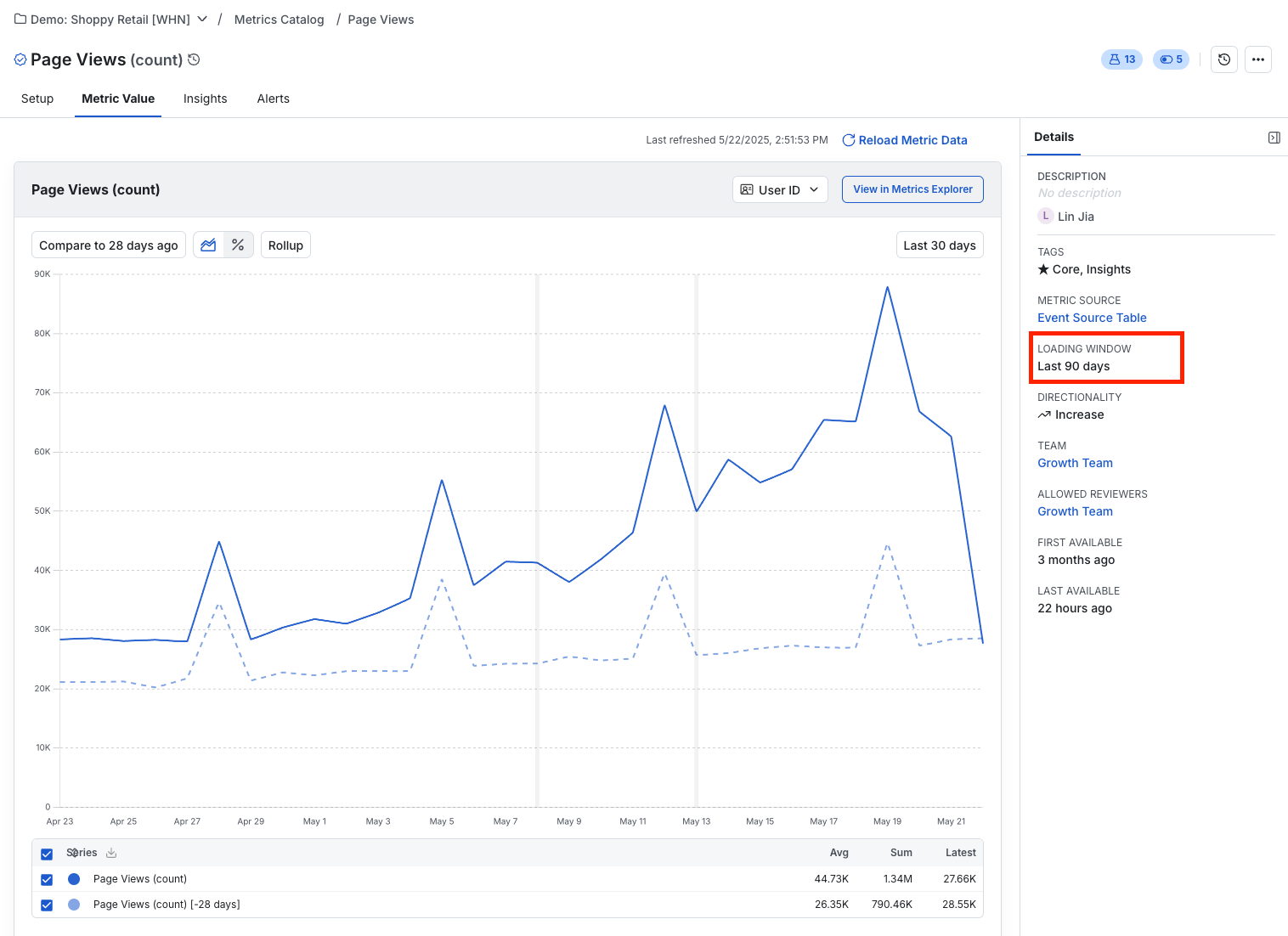Click Reload Metric Data
Screen dimensions: 1288x936
tap(912, 139)
